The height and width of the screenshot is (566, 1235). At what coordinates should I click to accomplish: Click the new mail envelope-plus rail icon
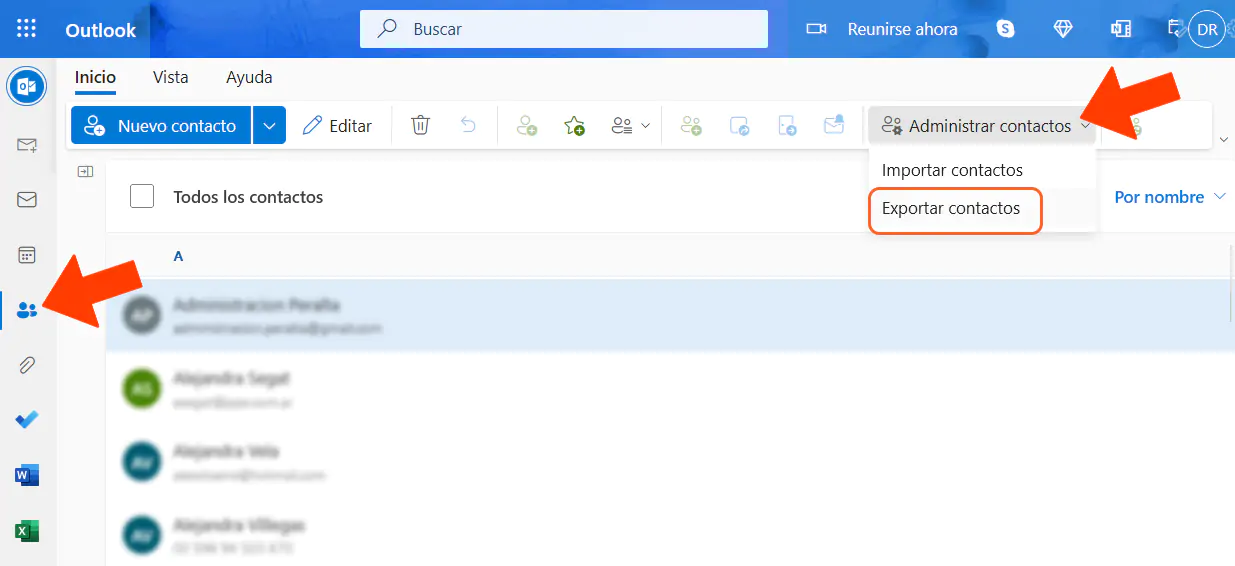[x=27, y=145]
